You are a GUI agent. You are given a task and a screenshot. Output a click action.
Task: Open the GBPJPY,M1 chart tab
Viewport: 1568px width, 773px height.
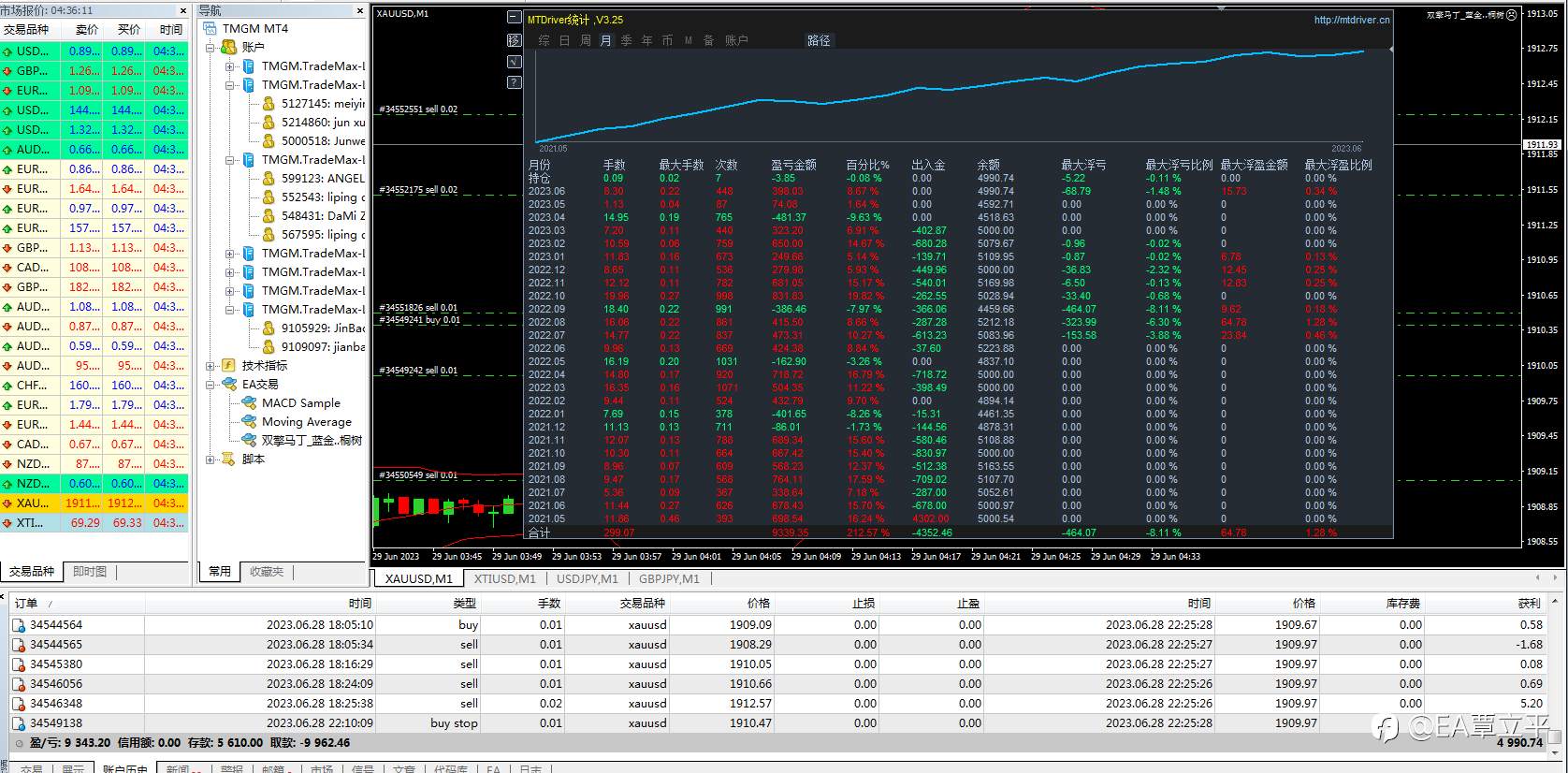[669, 578]
